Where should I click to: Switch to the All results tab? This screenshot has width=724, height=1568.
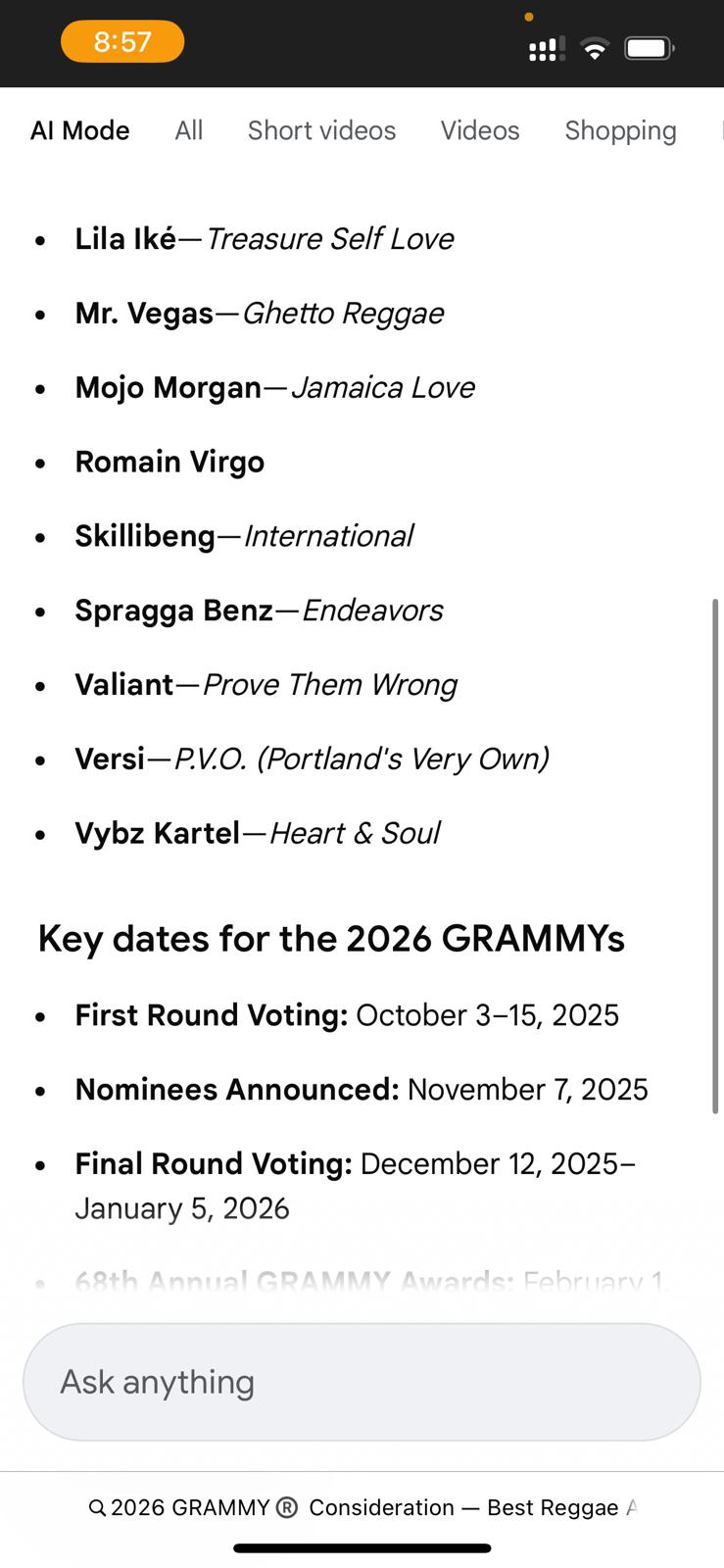coord(189,130)
